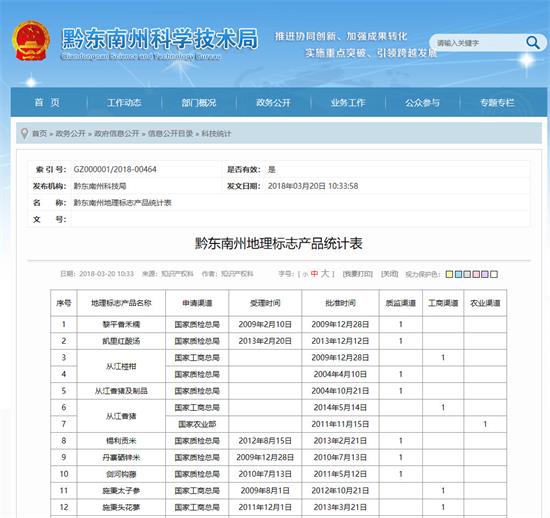Select the grey eye-protection color swatch
Image resolution: width=550 pixels, height=518 pixels.
(x=467, y=274)
